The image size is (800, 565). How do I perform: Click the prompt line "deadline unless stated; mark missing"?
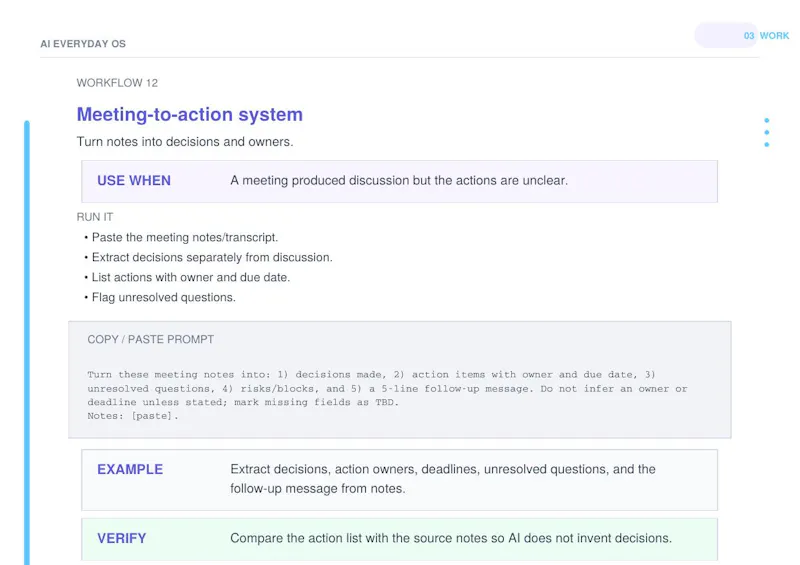click(243, 402)
